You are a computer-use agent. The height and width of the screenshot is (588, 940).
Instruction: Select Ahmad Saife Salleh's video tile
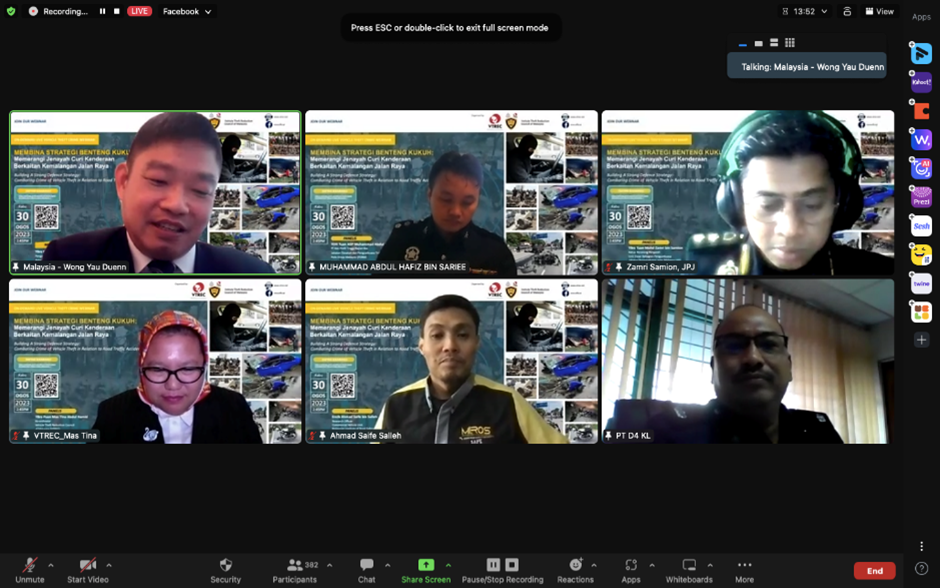(x=451, y=360)
